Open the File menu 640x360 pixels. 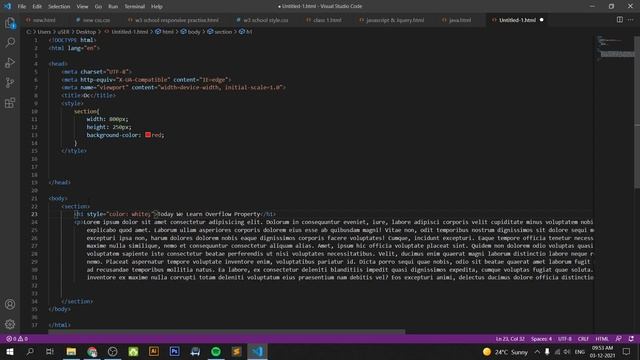click(x=22, y=7)
